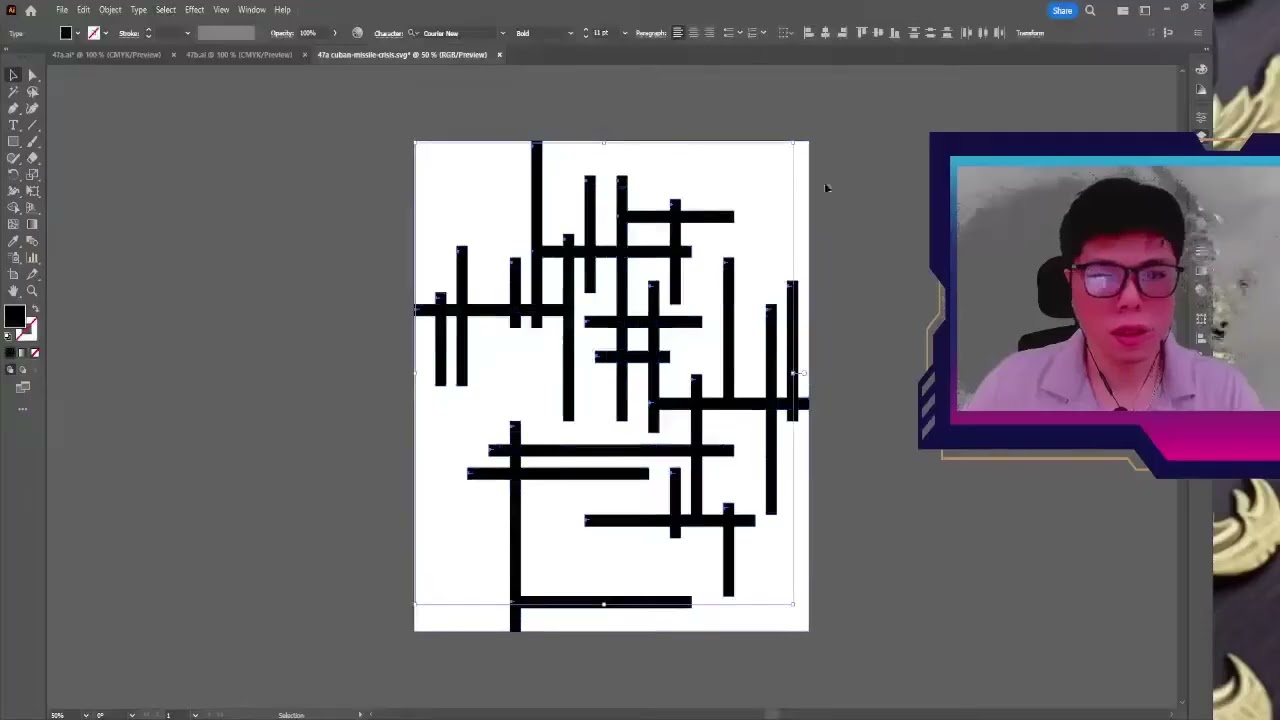
Task: Select the Artboard tool
Action: point(13,274)
